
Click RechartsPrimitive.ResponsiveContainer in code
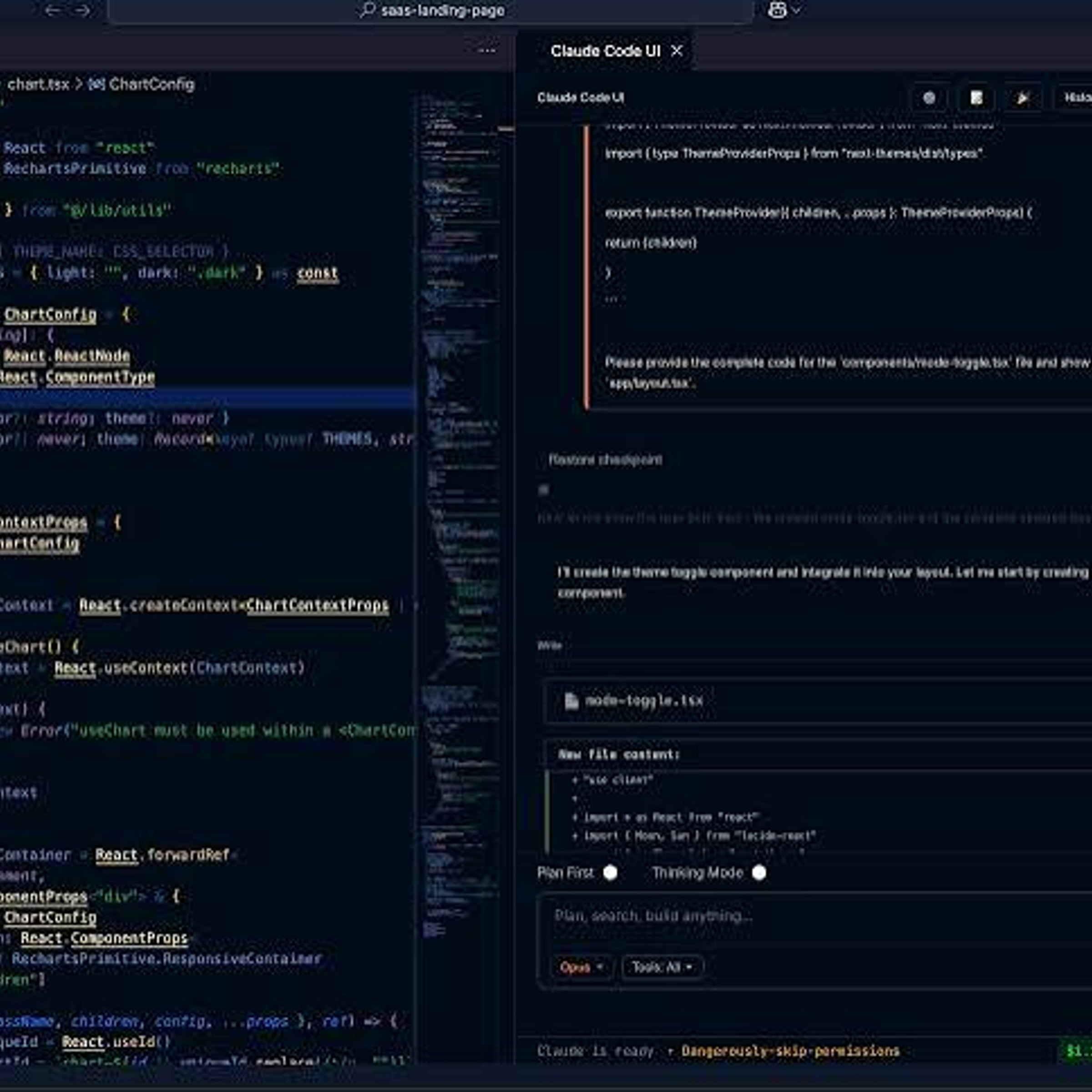(x=167, y=959)
